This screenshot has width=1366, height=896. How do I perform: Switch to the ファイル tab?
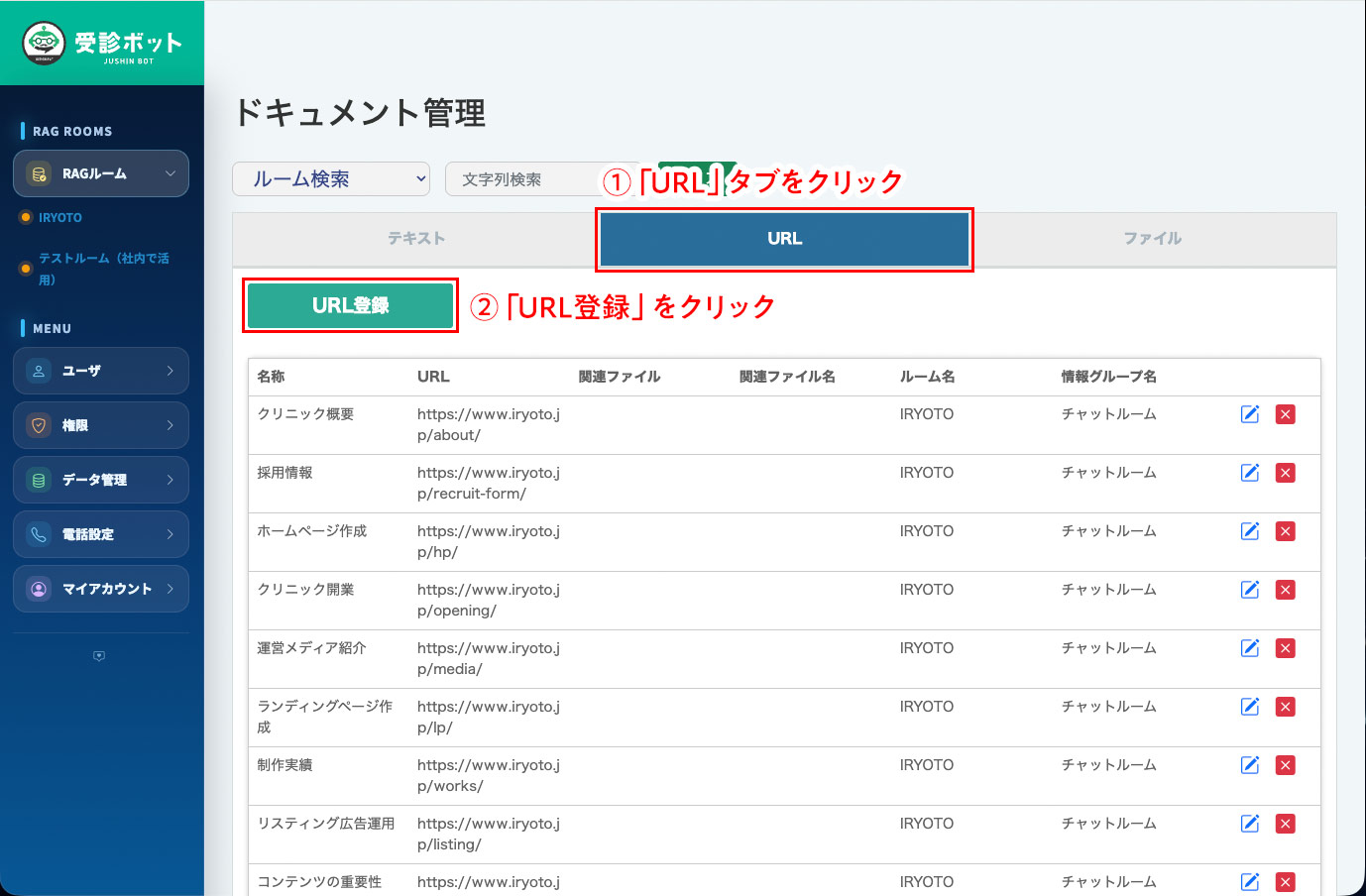coord(1153,239)
